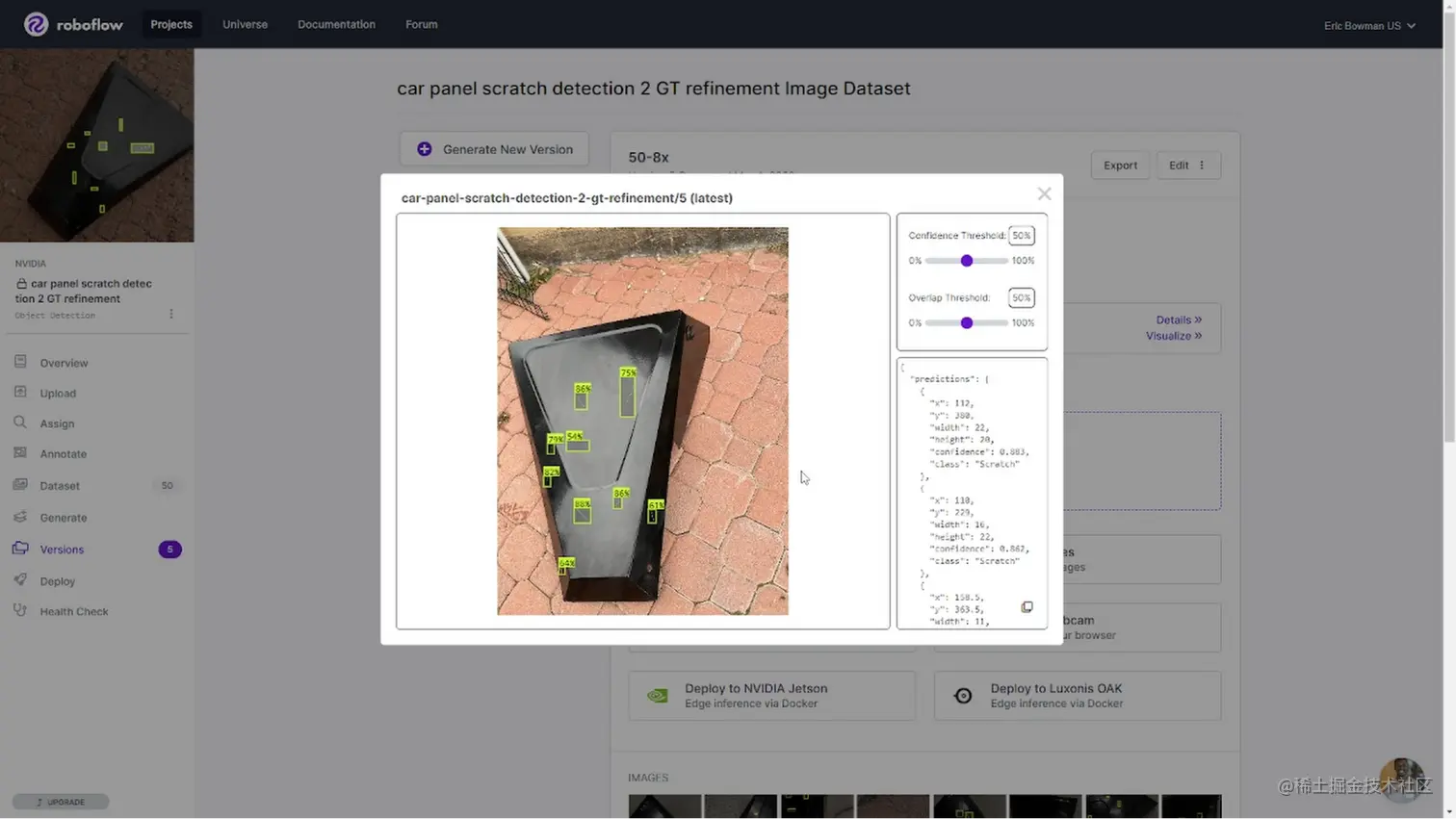This screenshot has height=819, width=1456.
Task: Switch to the Projects tab
Action: tap(171, 24)
